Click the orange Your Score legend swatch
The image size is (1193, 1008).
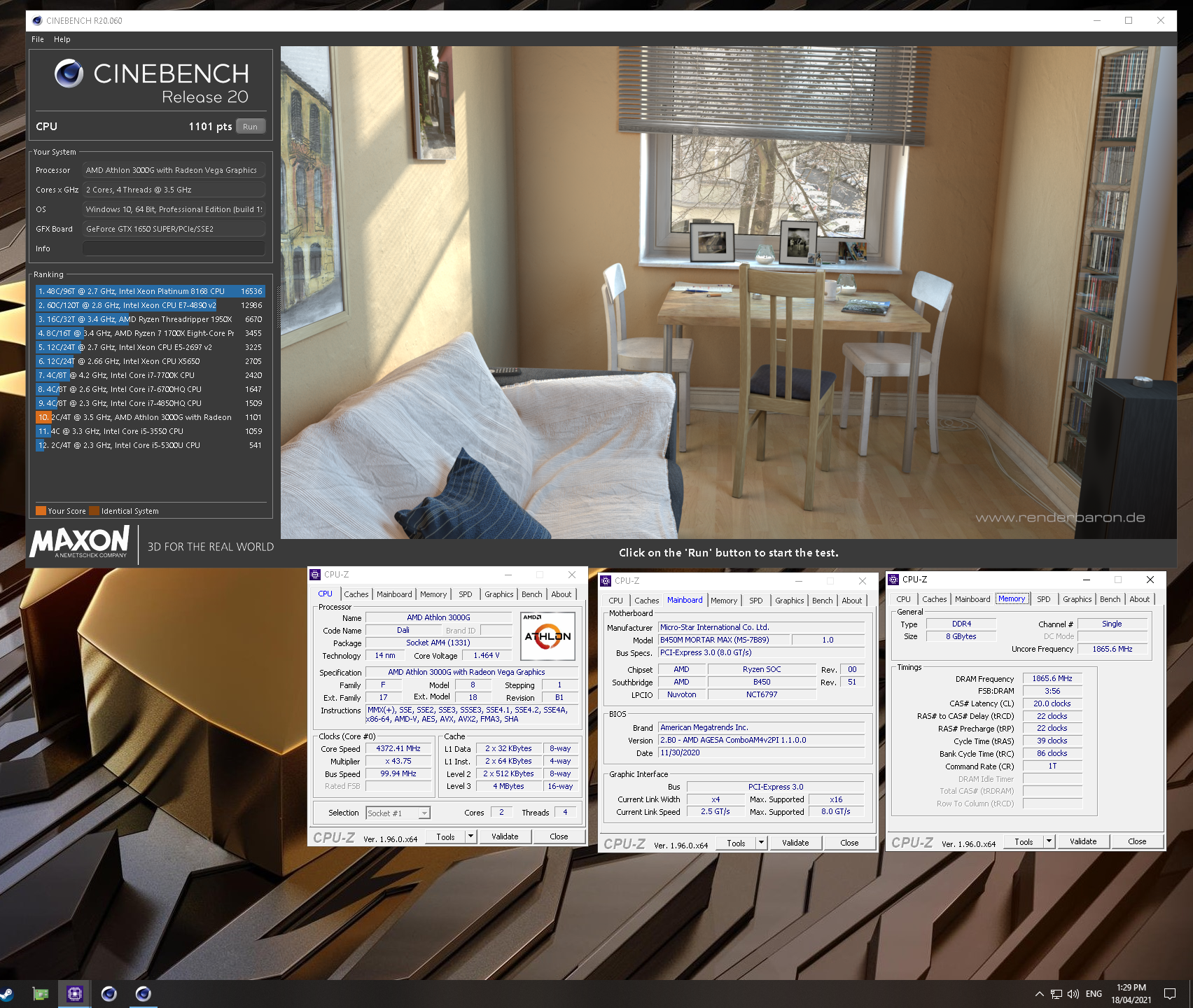tap(41, 511)
